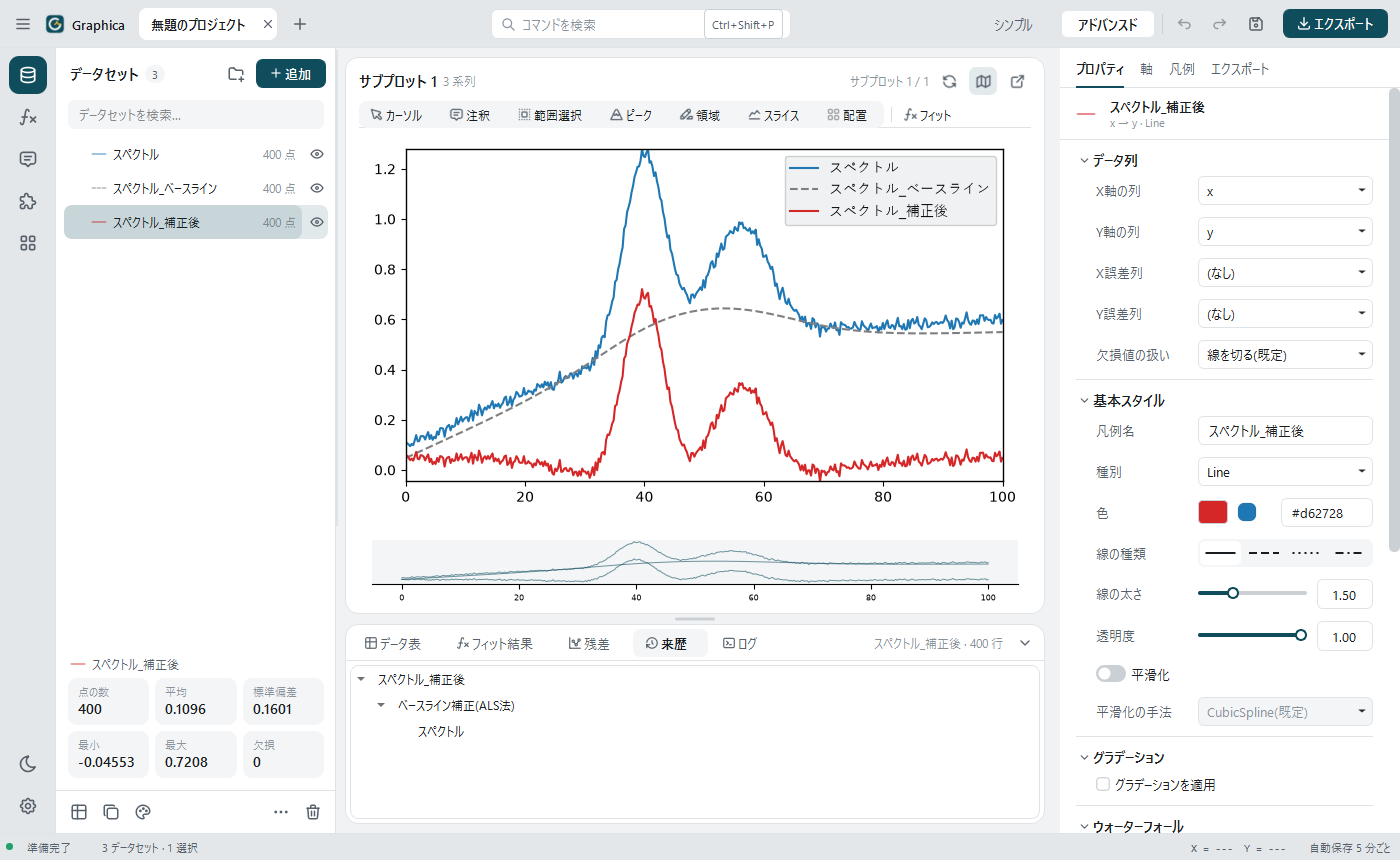Open the X軸の列 dropdown
Screen dimensions: 1400x860
click(x=1285, y=190)
